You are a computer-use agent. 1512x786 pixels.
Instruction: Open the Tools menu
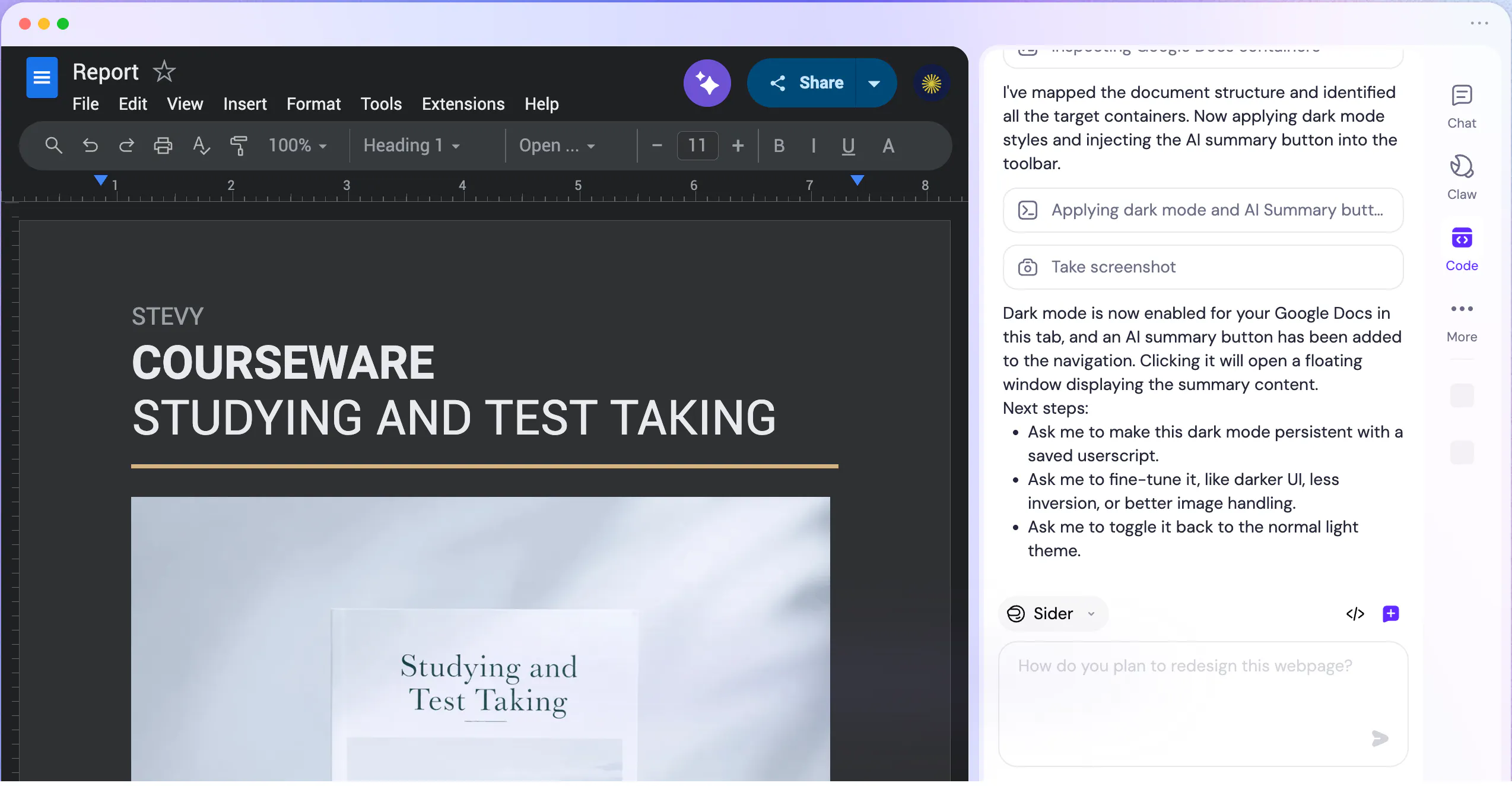tap(381, 104)
